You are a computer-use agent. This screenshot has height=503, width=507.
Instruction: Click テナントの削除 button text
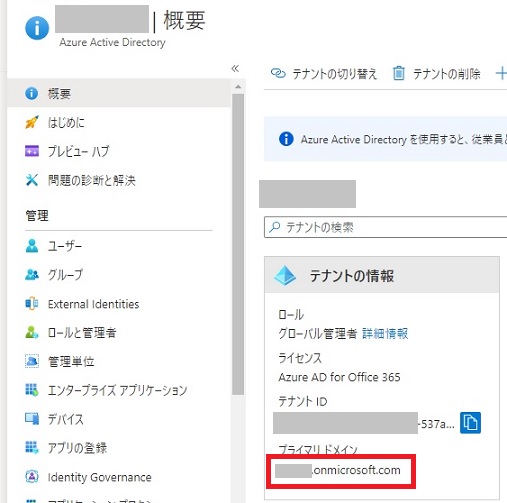coord(447,74)
